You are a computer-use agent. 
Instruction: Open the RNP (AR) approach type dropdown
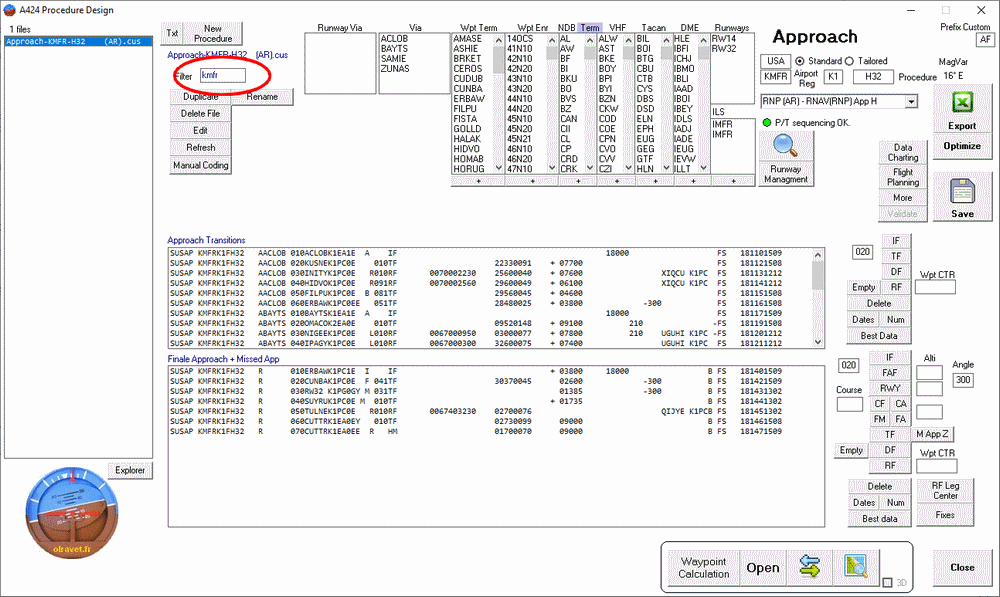(910, 101)
